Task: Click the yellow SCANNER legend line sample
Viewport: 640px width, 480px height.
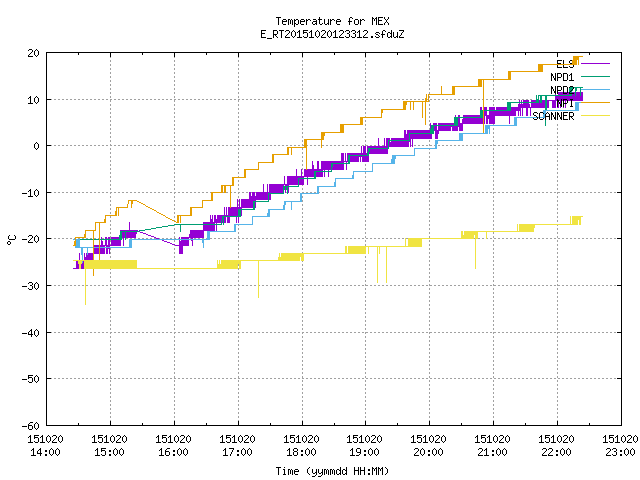Action: pos(595,116)
